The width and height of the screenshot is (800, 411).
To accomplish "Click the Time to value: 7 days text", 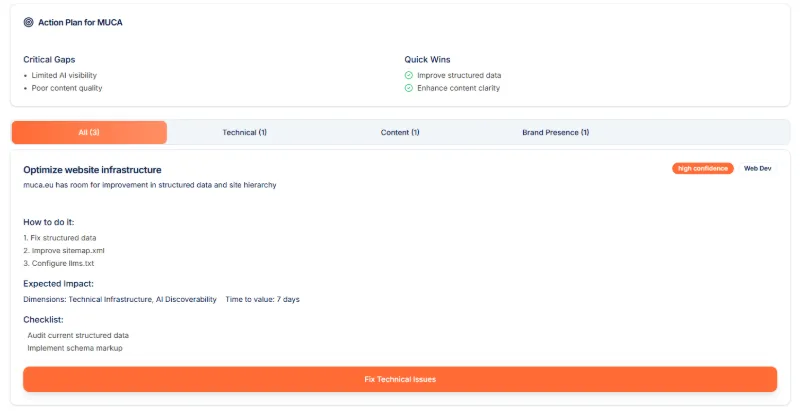I will [x=262, y=299].
